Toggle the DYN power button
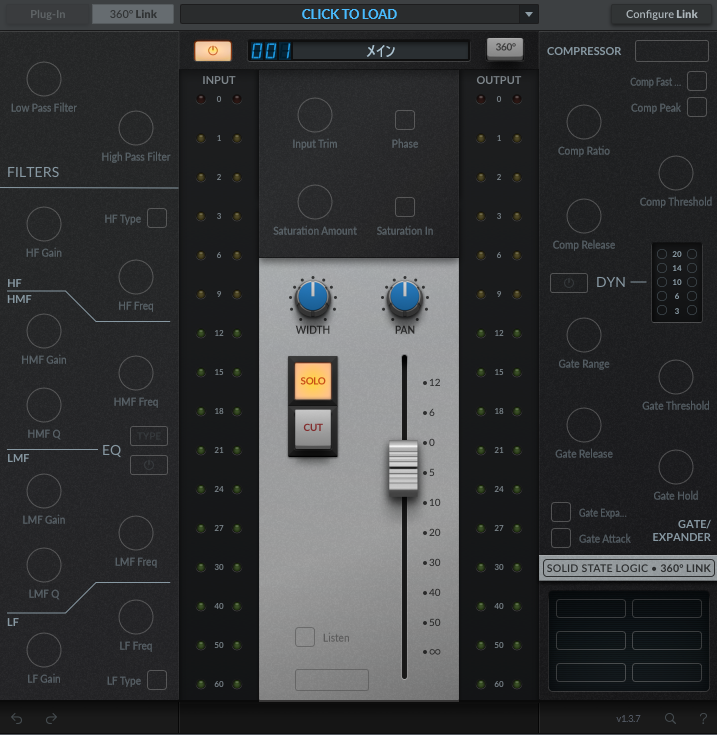Screen dimensions: 717x735 pyautogui.click(x=568, y=283)
